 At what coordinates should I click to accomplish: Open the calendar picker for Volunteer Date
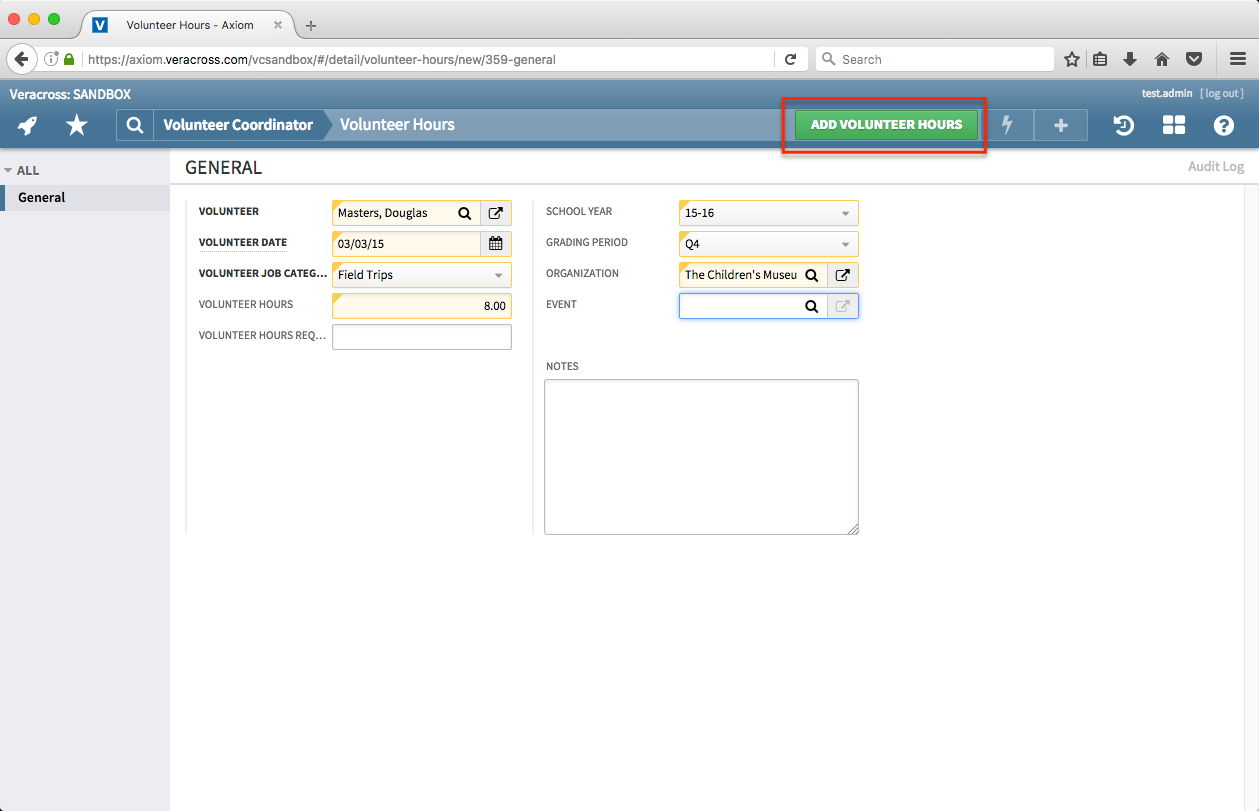(496, 243)
